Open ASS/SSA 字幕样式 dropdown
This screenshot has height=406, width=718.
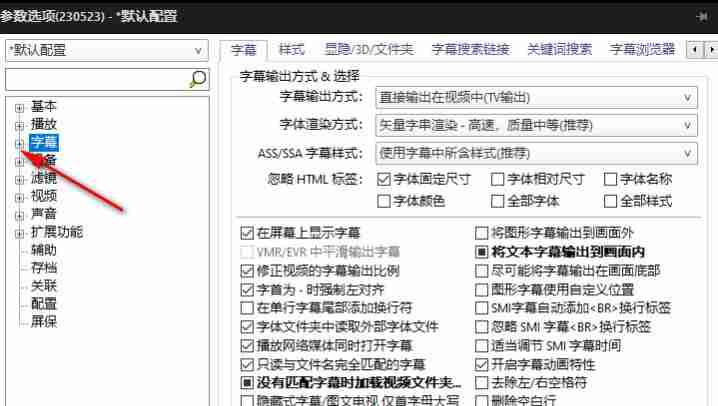coord(536,153)
